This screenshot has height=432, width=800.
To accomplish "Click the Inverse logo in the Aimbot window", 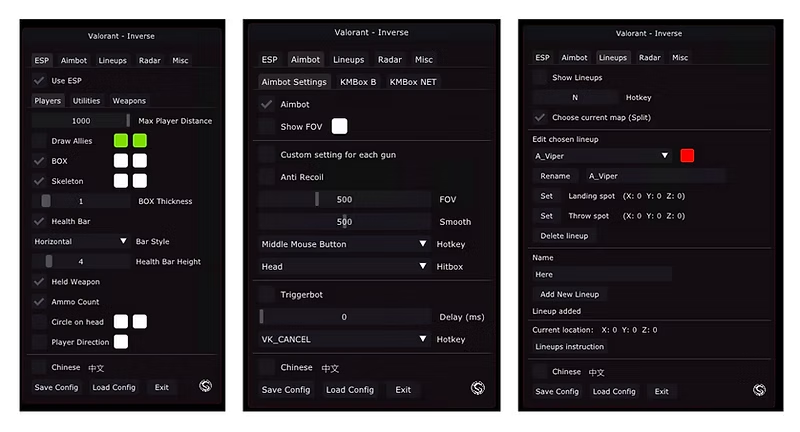I will [478, 388].
